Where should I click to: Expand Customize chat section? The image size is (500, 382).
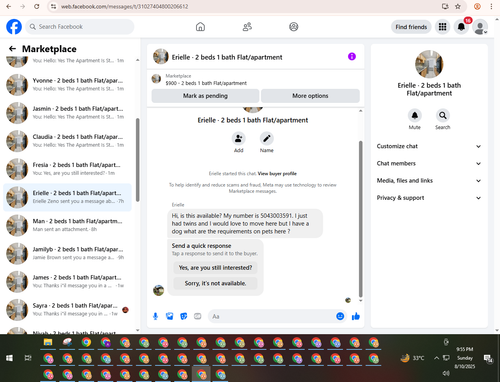429,146
